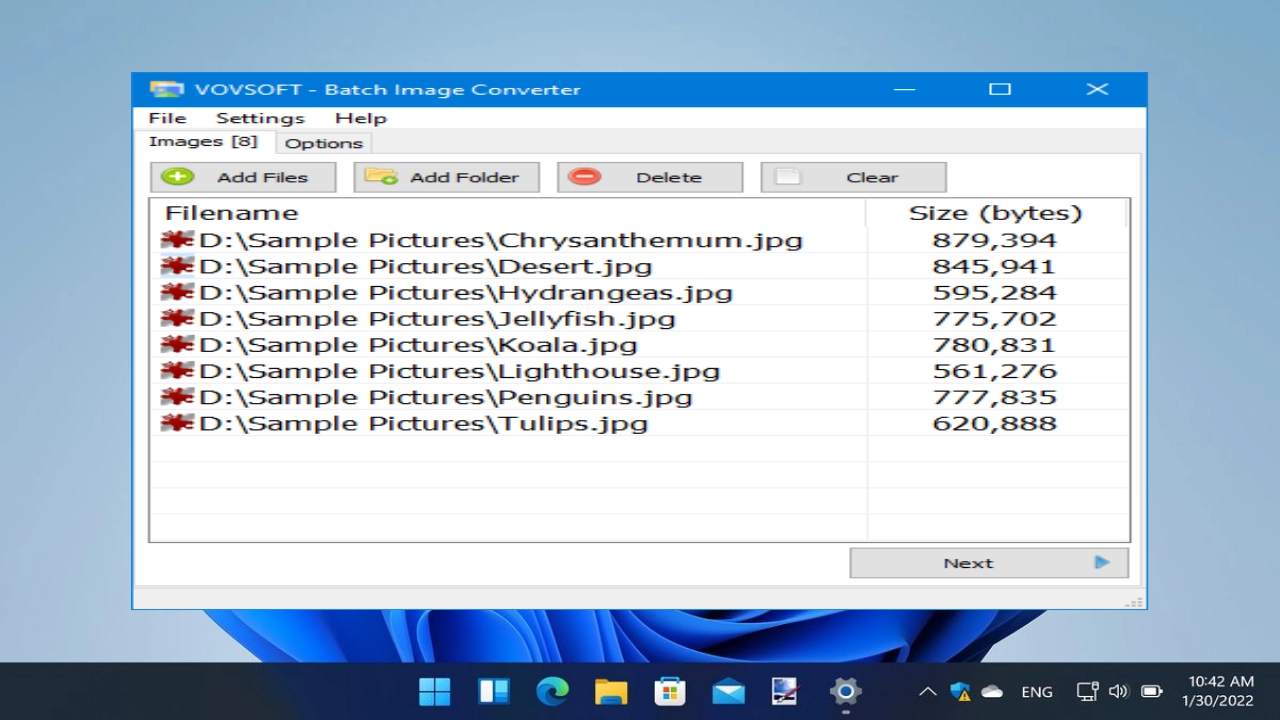Click the file icon beside Penguins.jpg
1280x720 pixels.
(177, 396)
